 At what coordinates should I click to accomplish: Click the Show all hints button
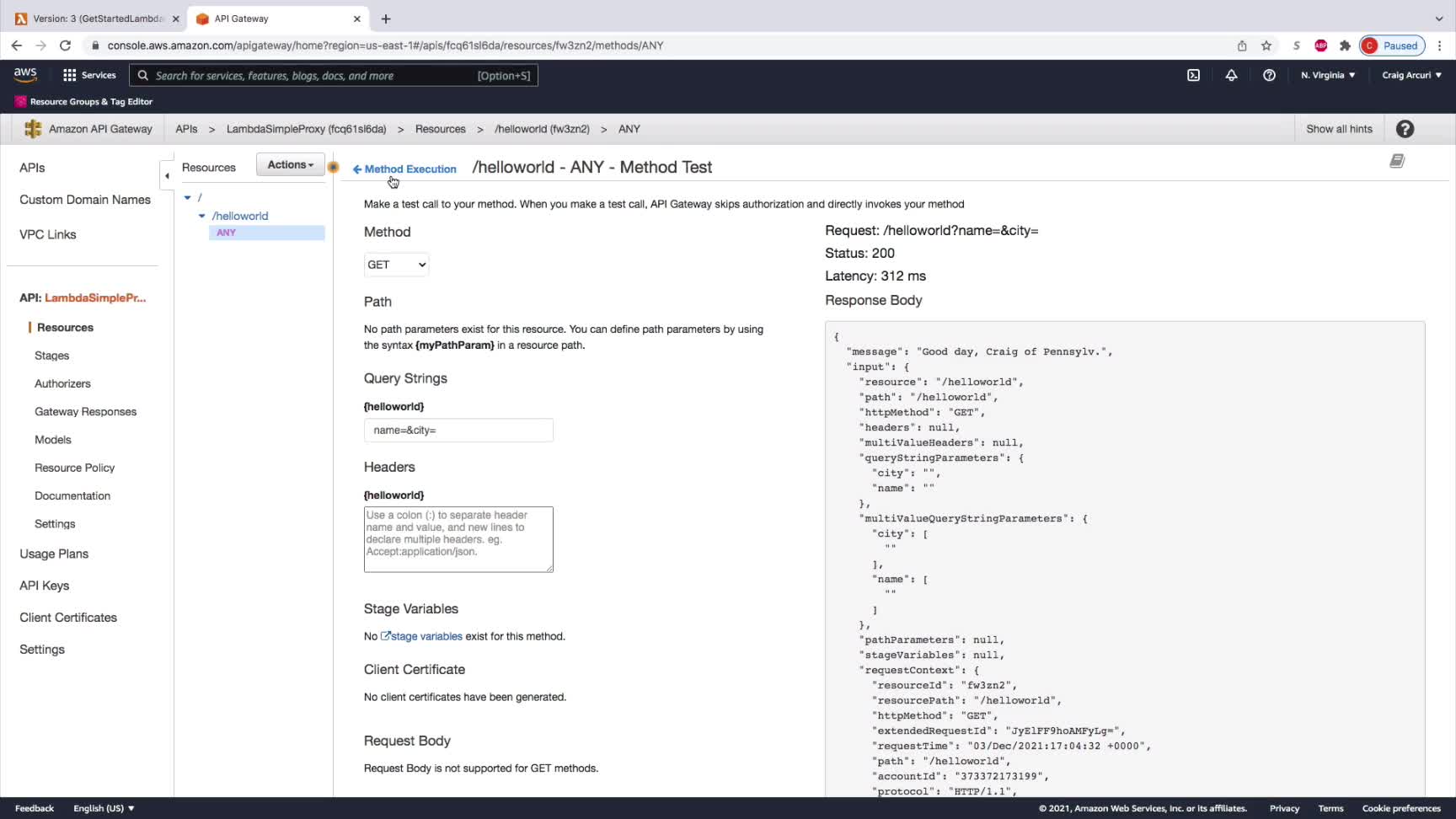1339,129
